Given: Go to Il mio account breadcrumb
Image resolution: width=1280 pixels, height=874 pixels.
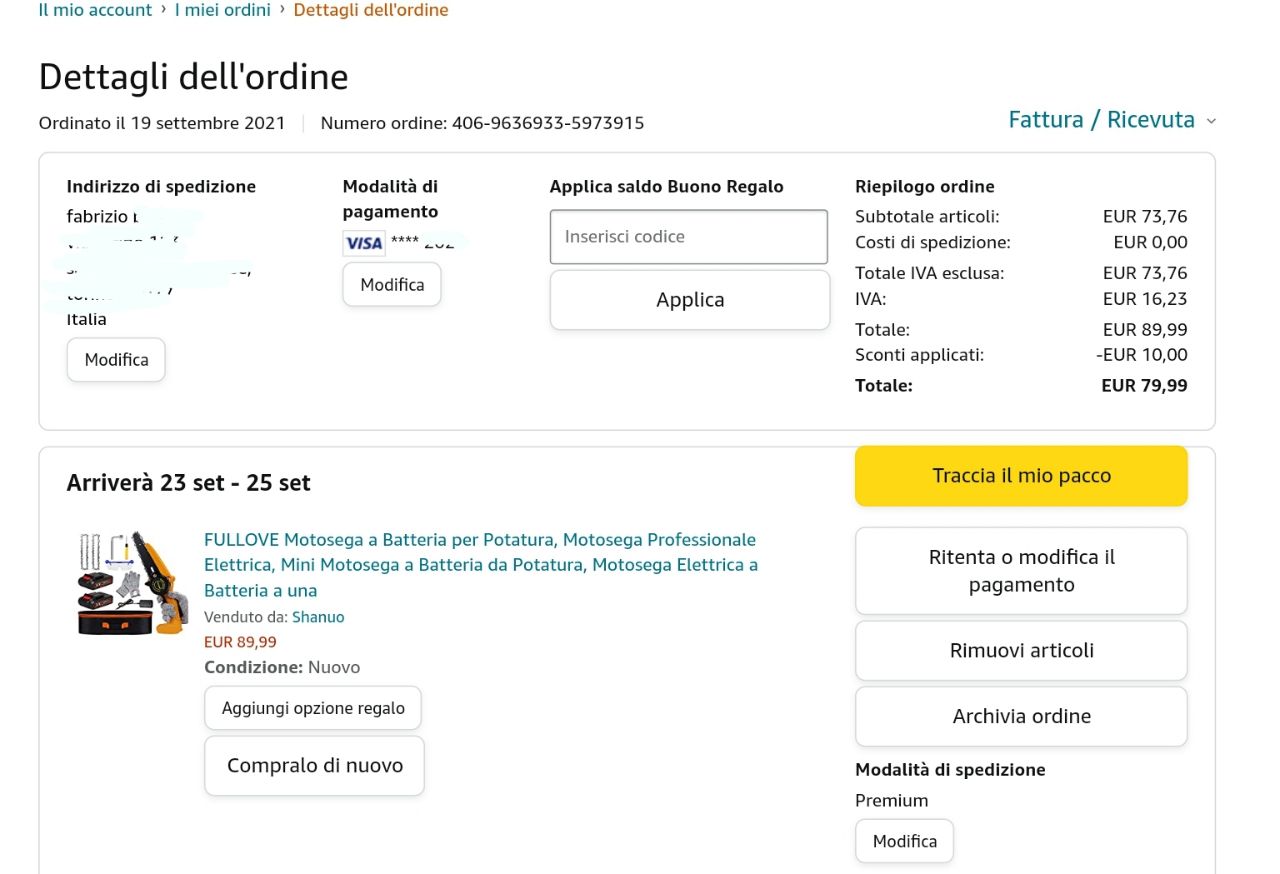Looking at the screenshot, I should click(95, 10).
